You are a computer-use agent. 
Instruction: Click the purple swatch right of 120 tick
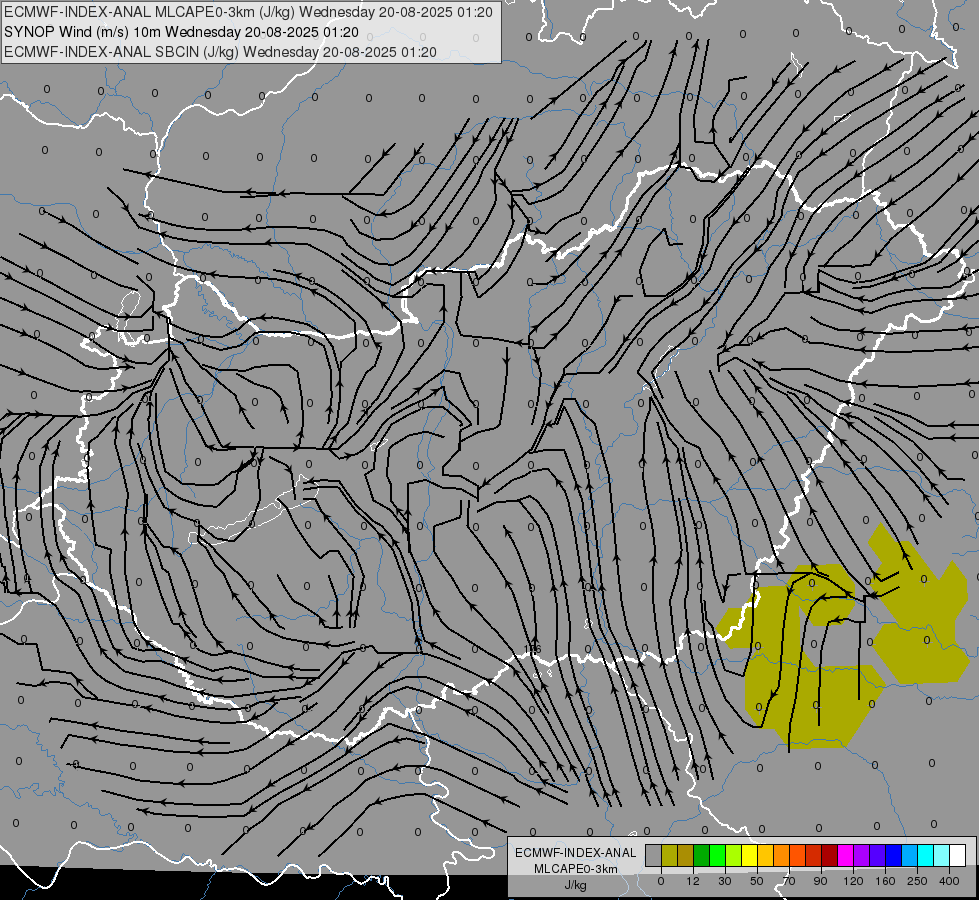pos(862,855)
